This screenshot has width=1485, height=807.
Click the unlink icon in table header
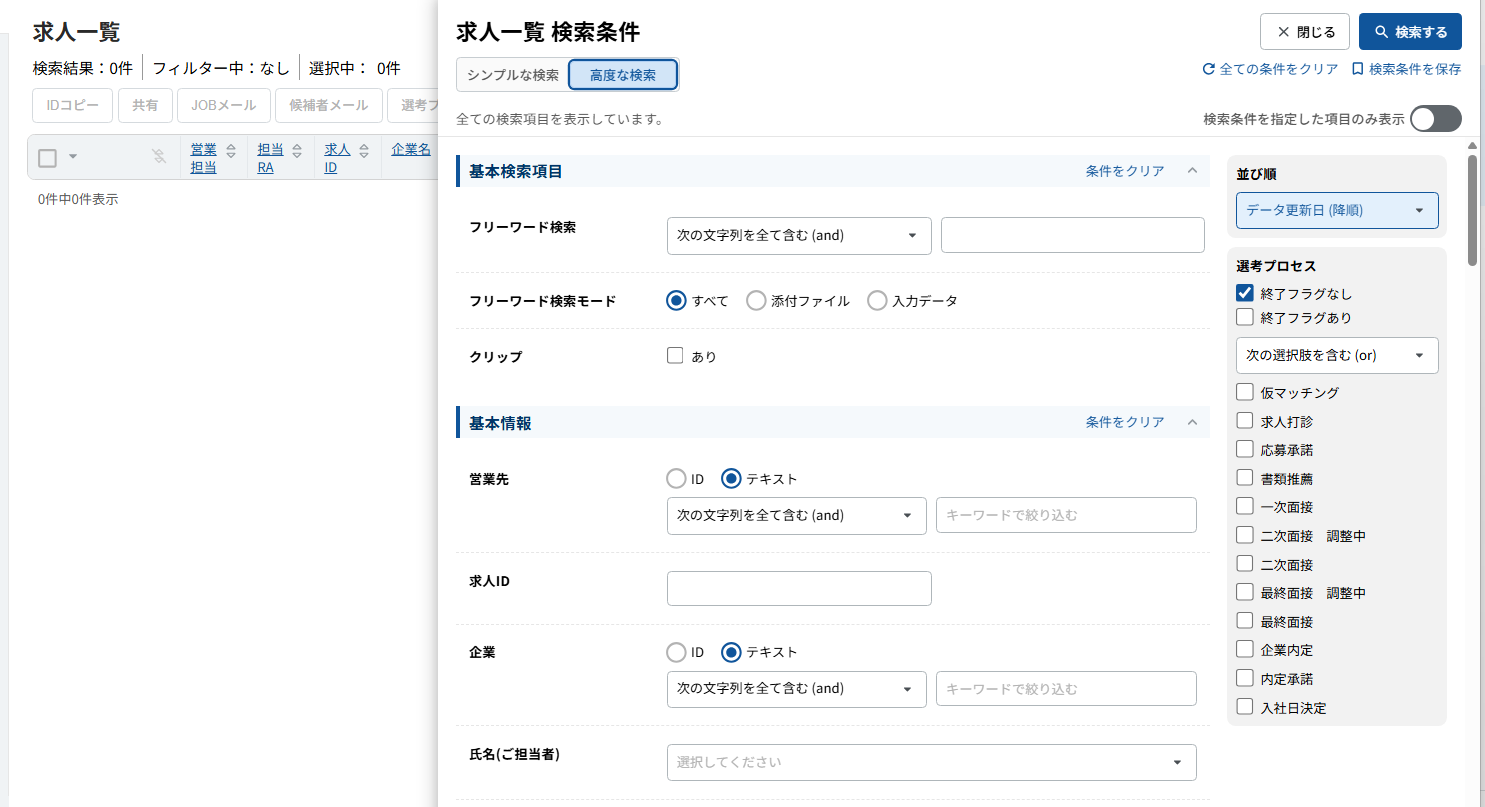(x=158, y=156)
